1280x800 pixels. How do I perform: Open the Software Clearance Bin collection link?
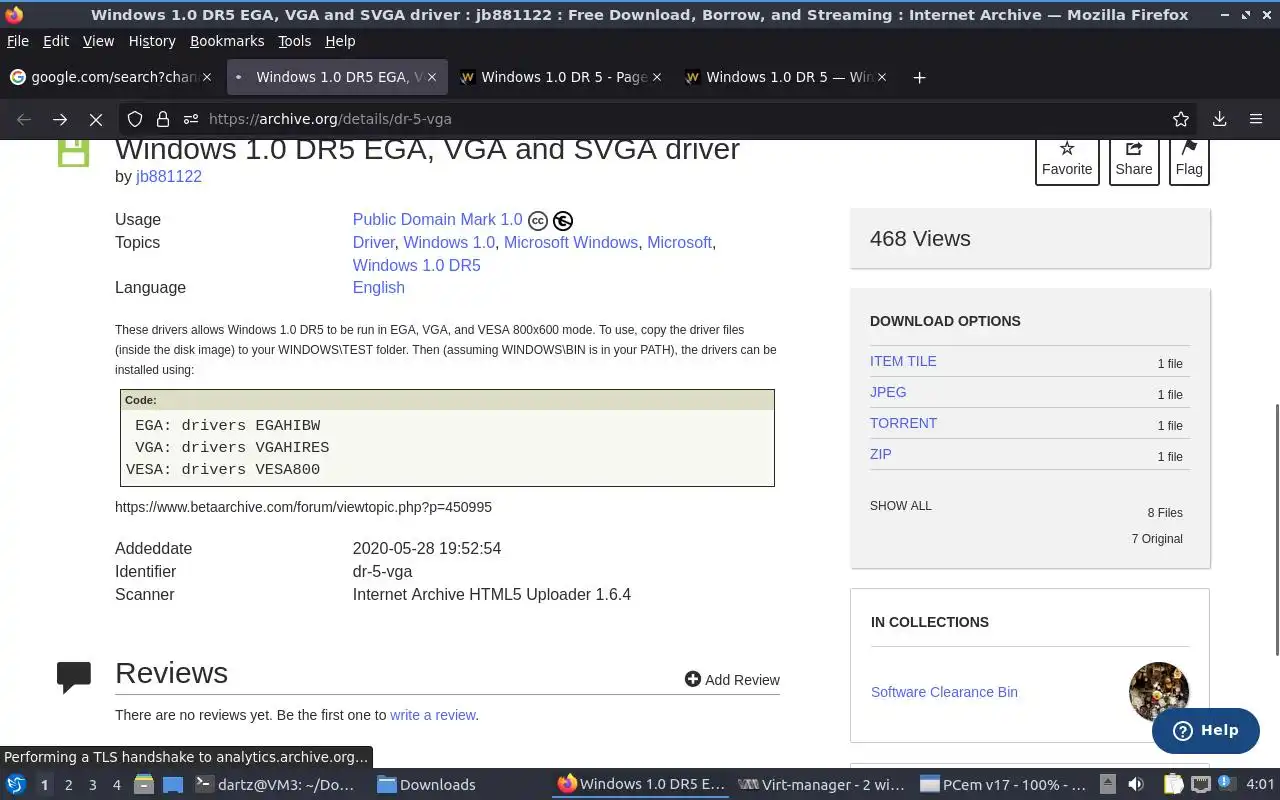(x=944, y=692)
